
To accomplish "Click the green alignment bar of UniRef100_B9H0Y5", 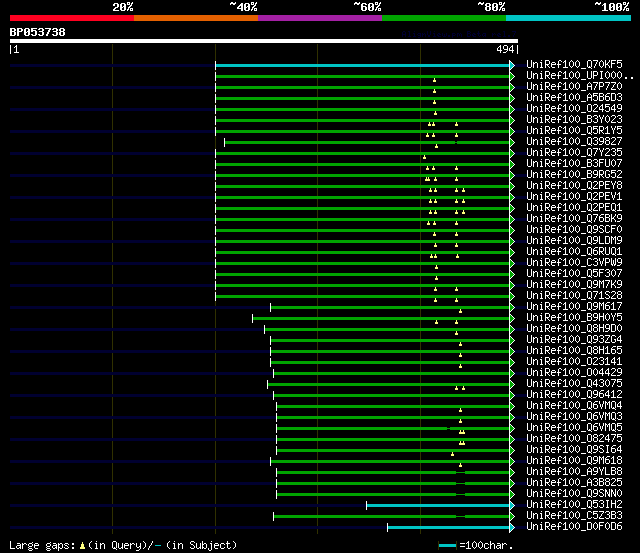I will pyautogui.click(x=381, y=319).
